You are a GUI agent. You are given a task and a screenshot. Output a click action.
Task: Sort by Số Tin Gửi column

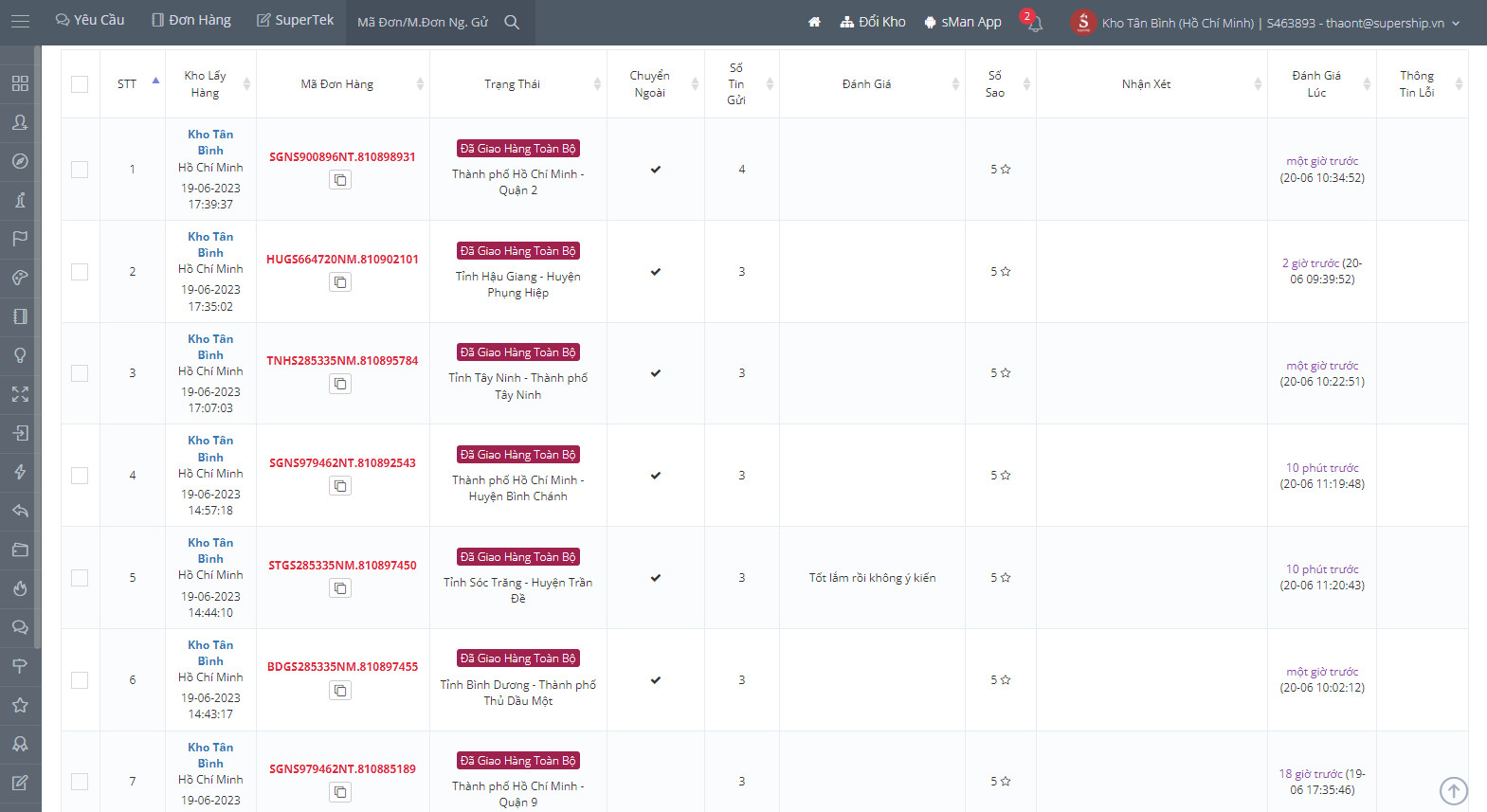click(742, 84)
